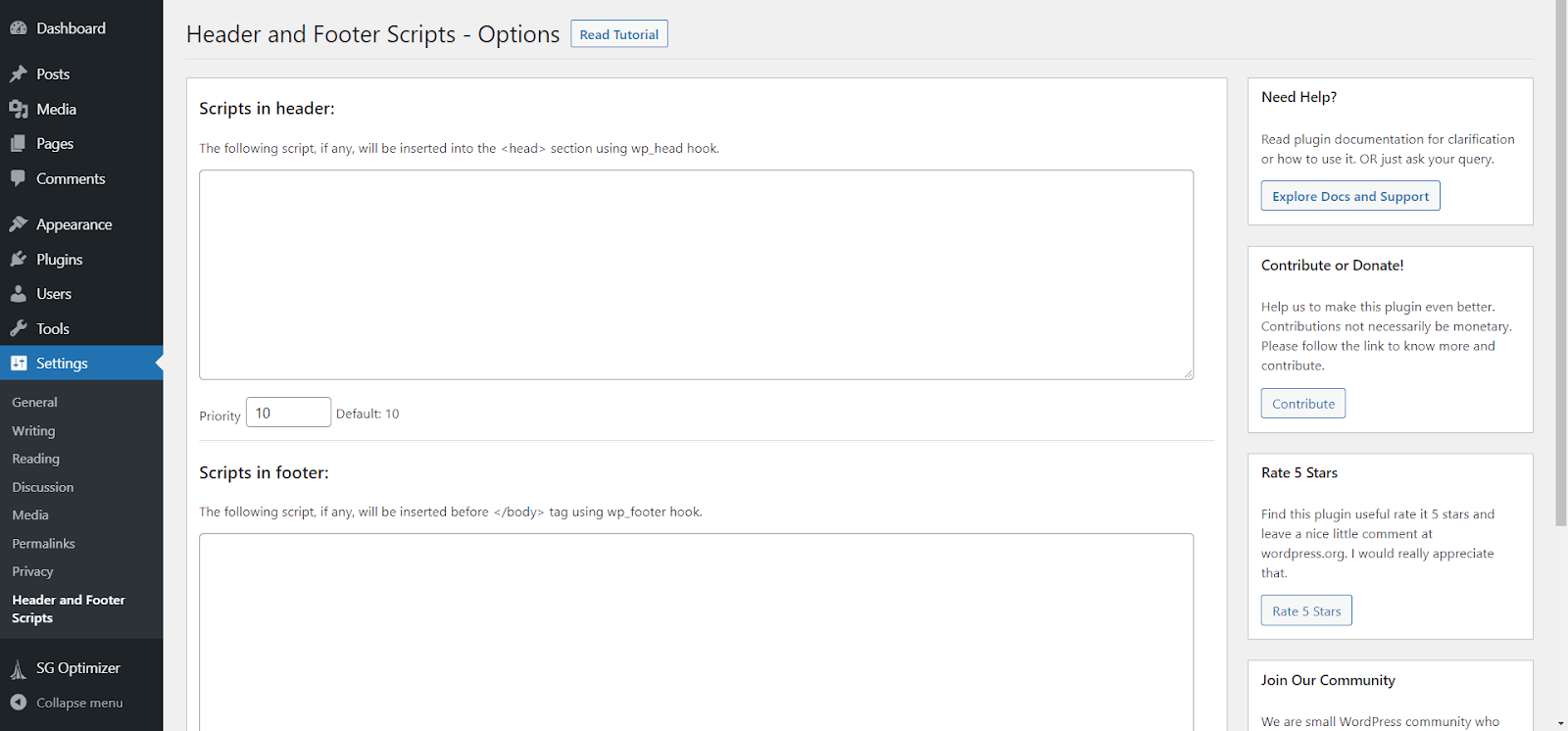The height and width of the screenshot is (731, 1568).
Task: Click the Posts pushpin icon
Action: (x=19, y=74)
